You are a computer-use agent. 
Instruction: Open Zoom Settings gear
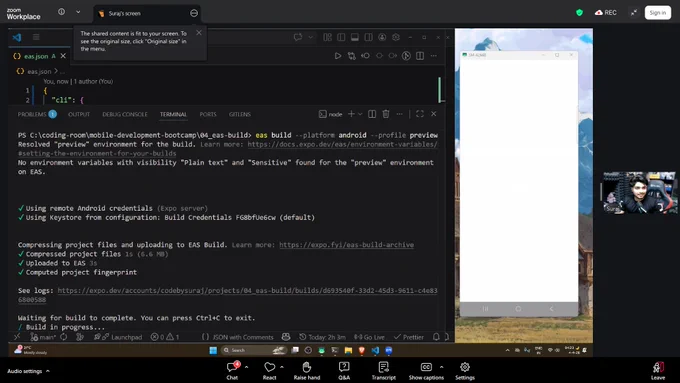click(465, 371)
